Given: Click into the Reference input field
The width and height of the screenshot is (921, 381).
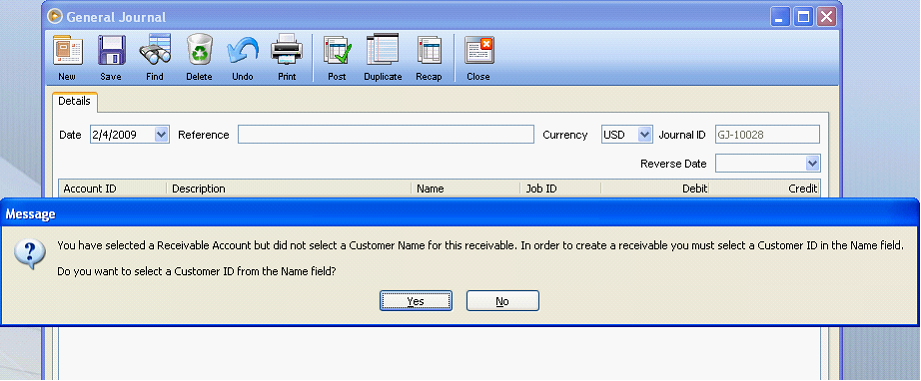Looking at the screenshot, I should [386, 134].
